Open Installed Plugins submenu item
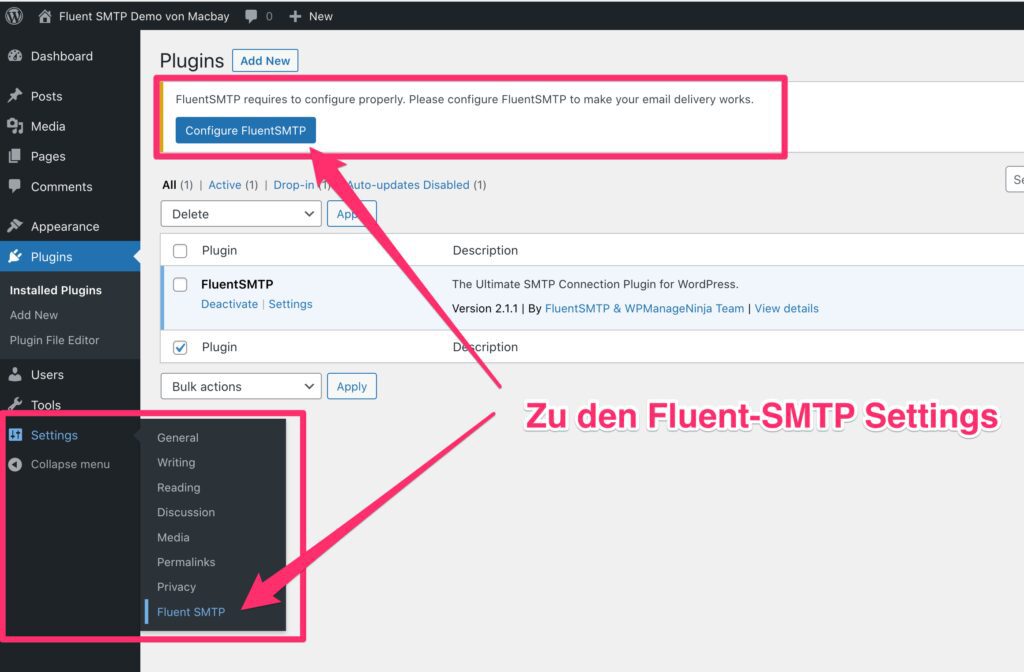This screenshot has width=1024, height=672. pos(56,290)
